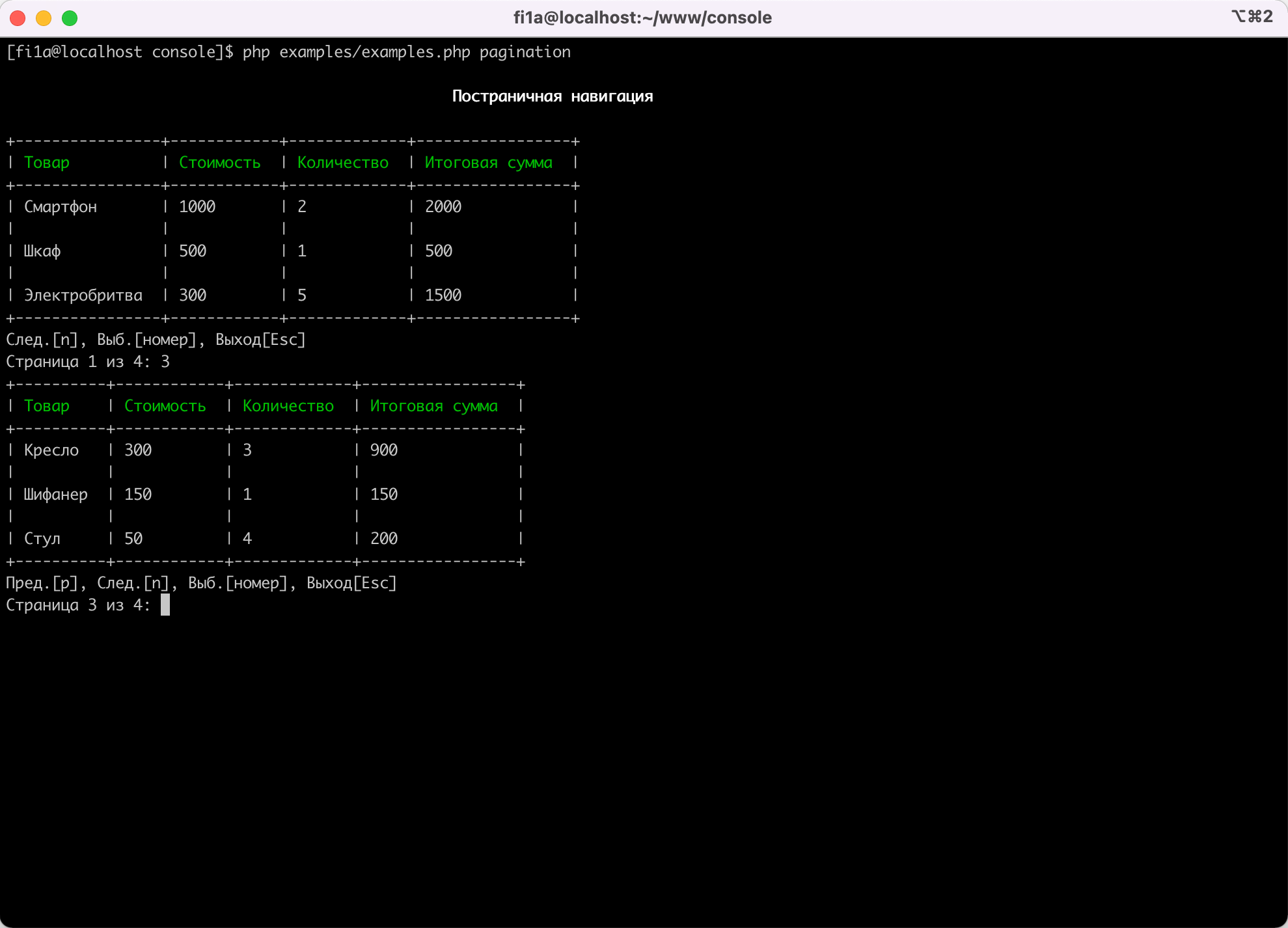Click the ⌥⌘2 shortcut indicator in title bar
The height and width of the screenshot is (928, 1288).
(x=1252, y=16)
